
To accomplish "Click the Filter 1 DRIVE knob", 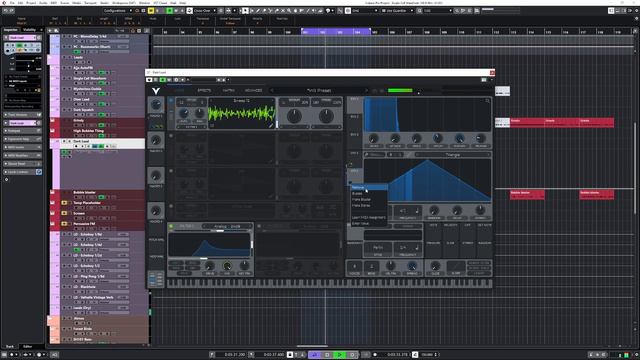I will [x=210, y=267].
